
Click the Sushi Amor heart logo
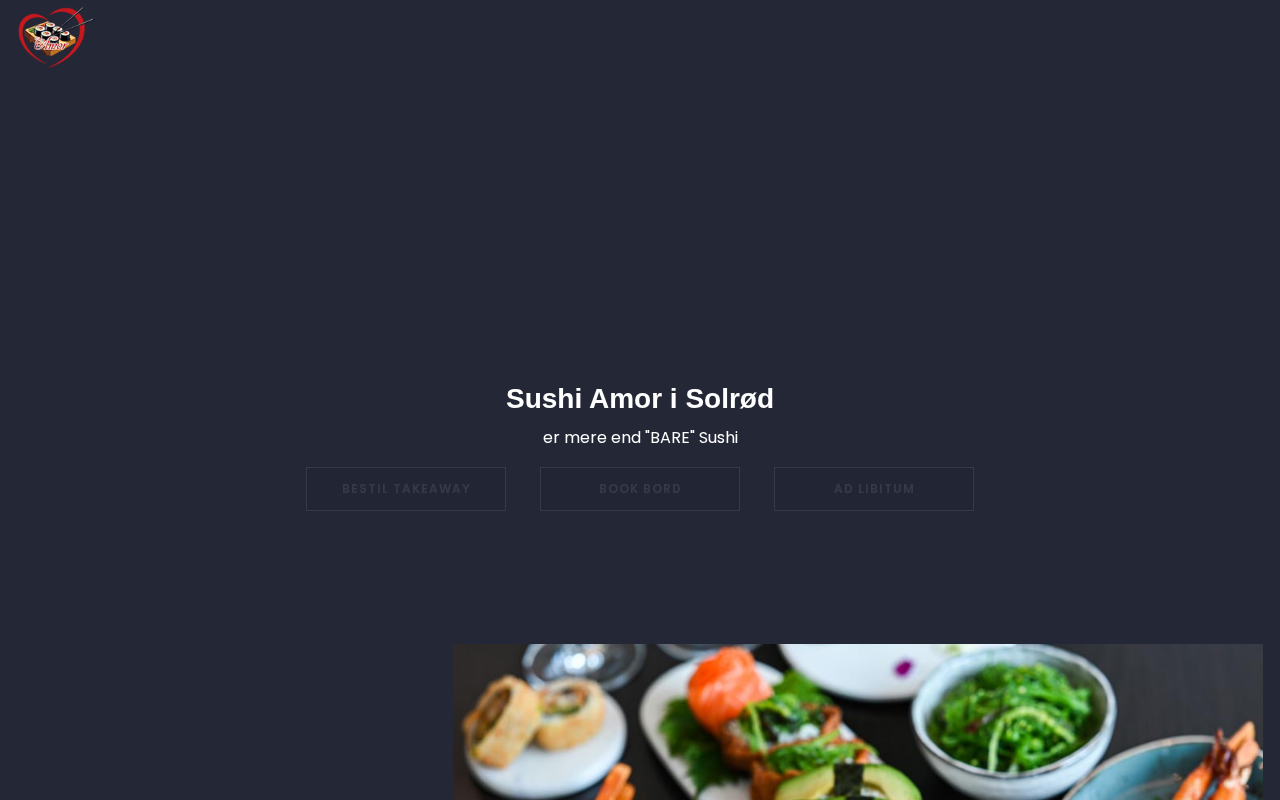(55, 36)
